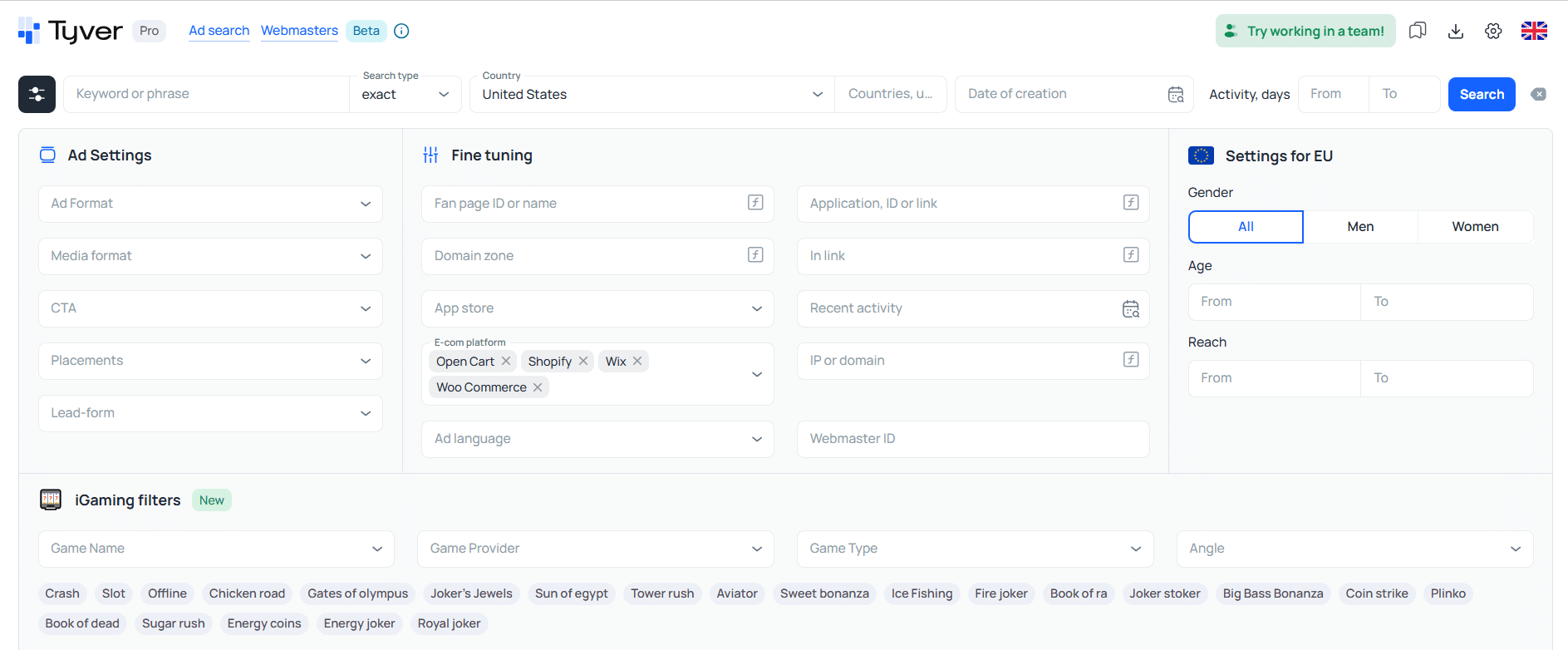This screenshot has width=1568, height=650.
Task: Click the Tyver logo
Action: [71, 31]
